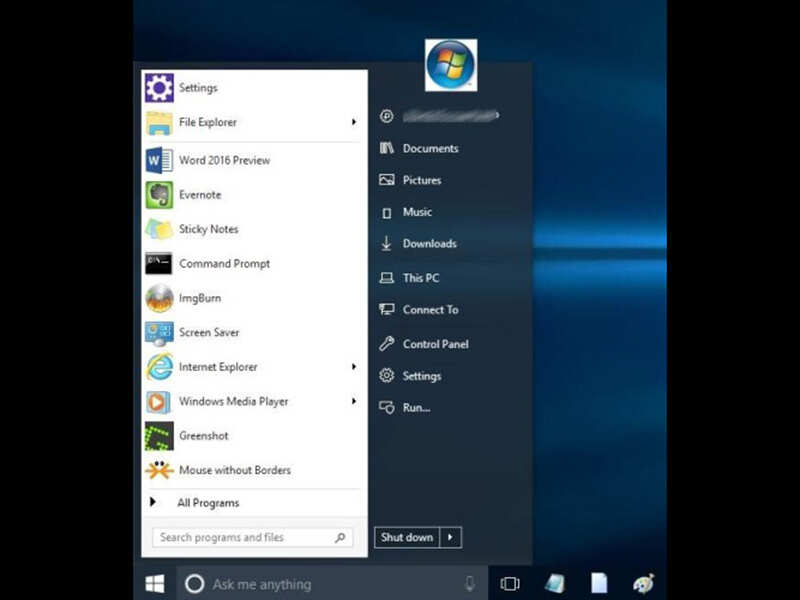Open the Word 2016 Preview icon
Viewport: 800px width, 600px height.
[x=159, y=160]
